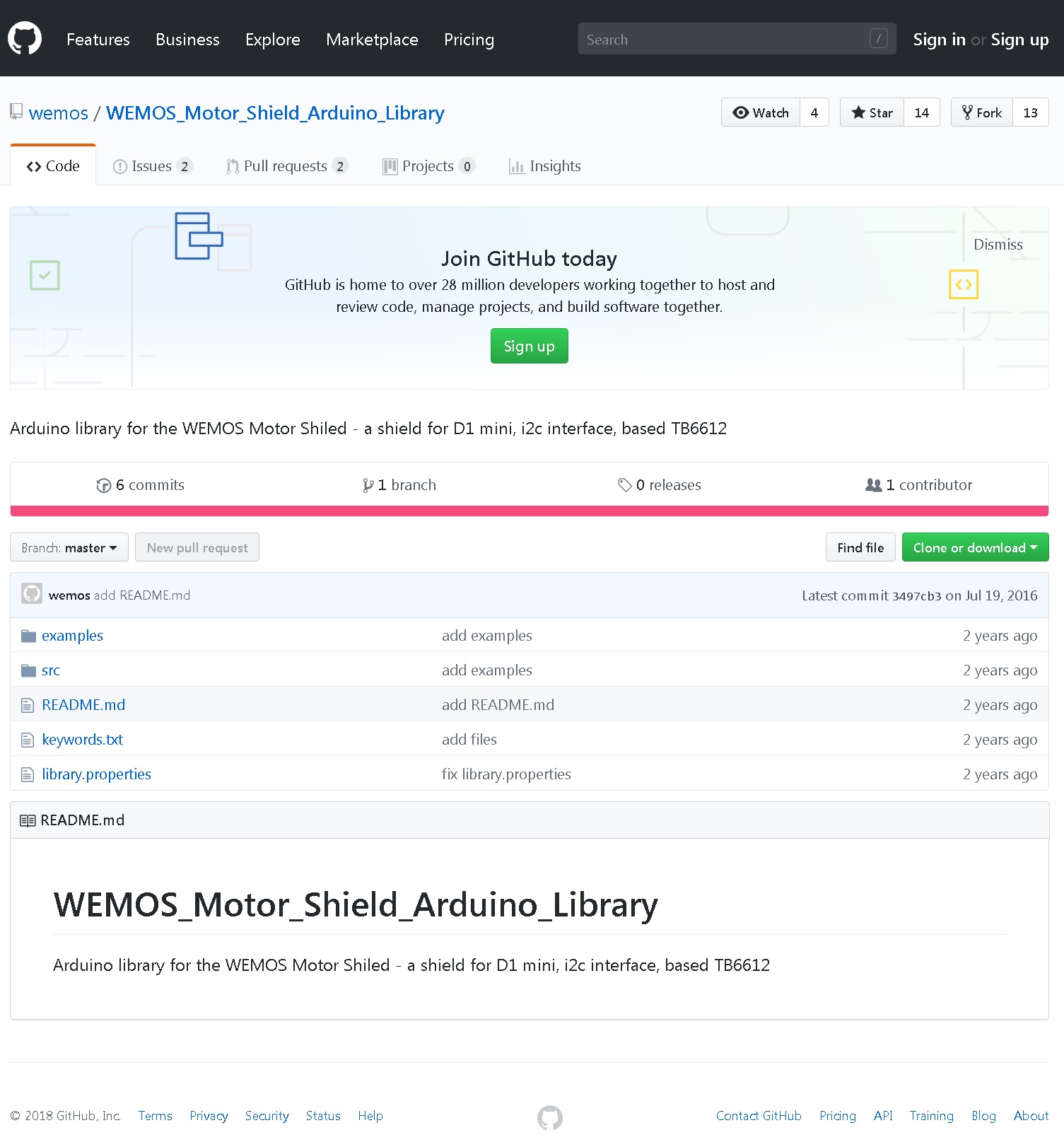Open commit hash 3497cb3
The image size is (1064, 1135).
click(916, 596)
